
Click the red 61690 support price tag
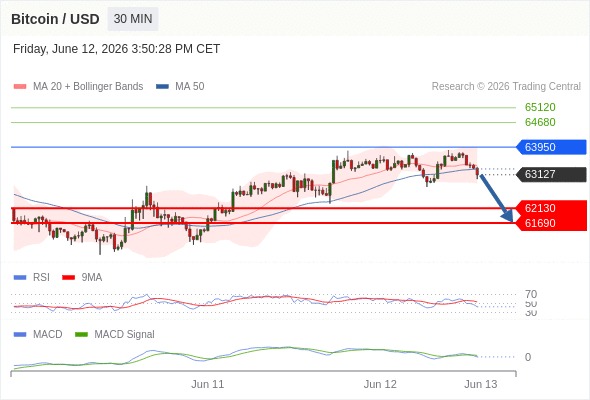click(551, 223)
